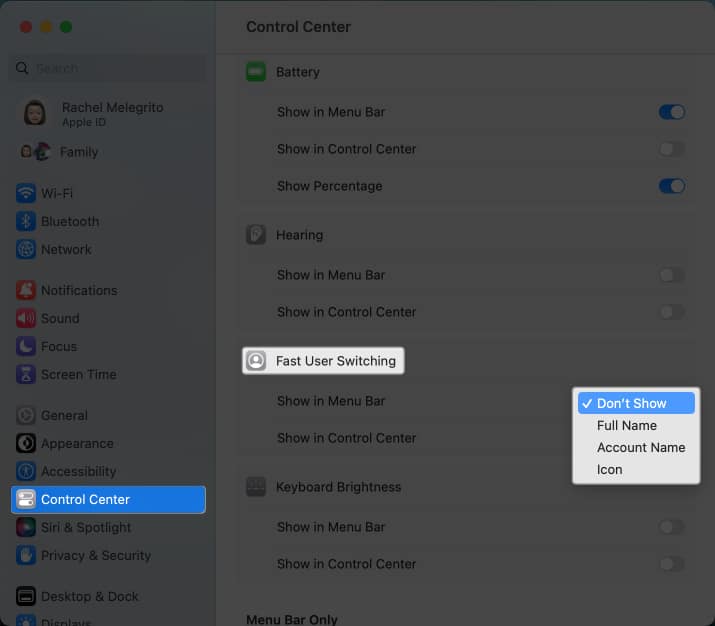Click Fast User Switching heading
Viewport: 715px width, 626px height.
pos(336,361)
